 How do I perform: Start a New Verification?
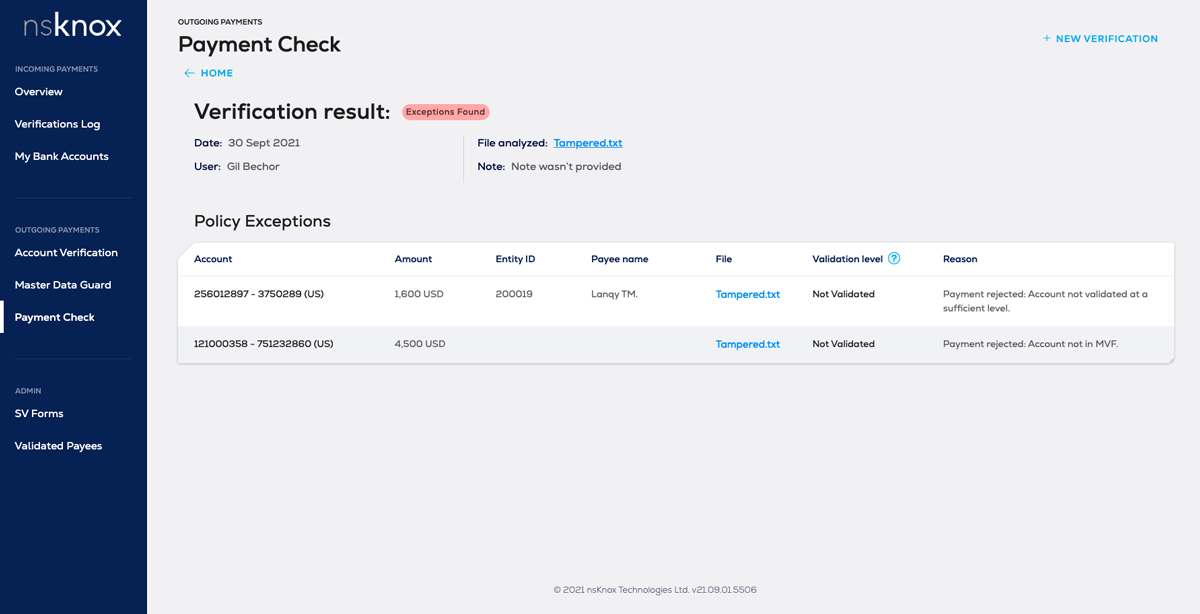click(1106, 39)
